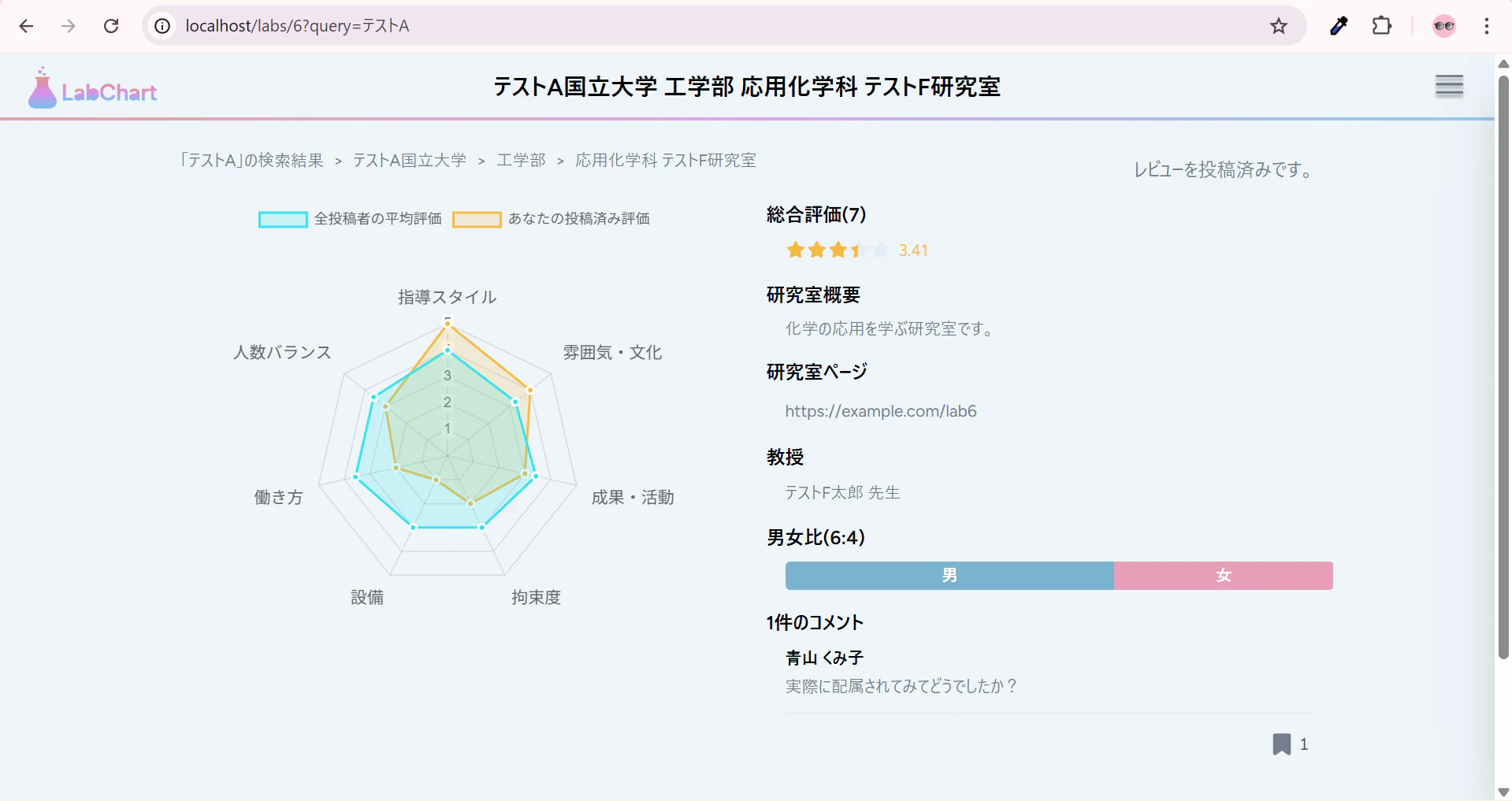View site information icon
This screenshot has width=1512, height=801.
pos(162,26)
